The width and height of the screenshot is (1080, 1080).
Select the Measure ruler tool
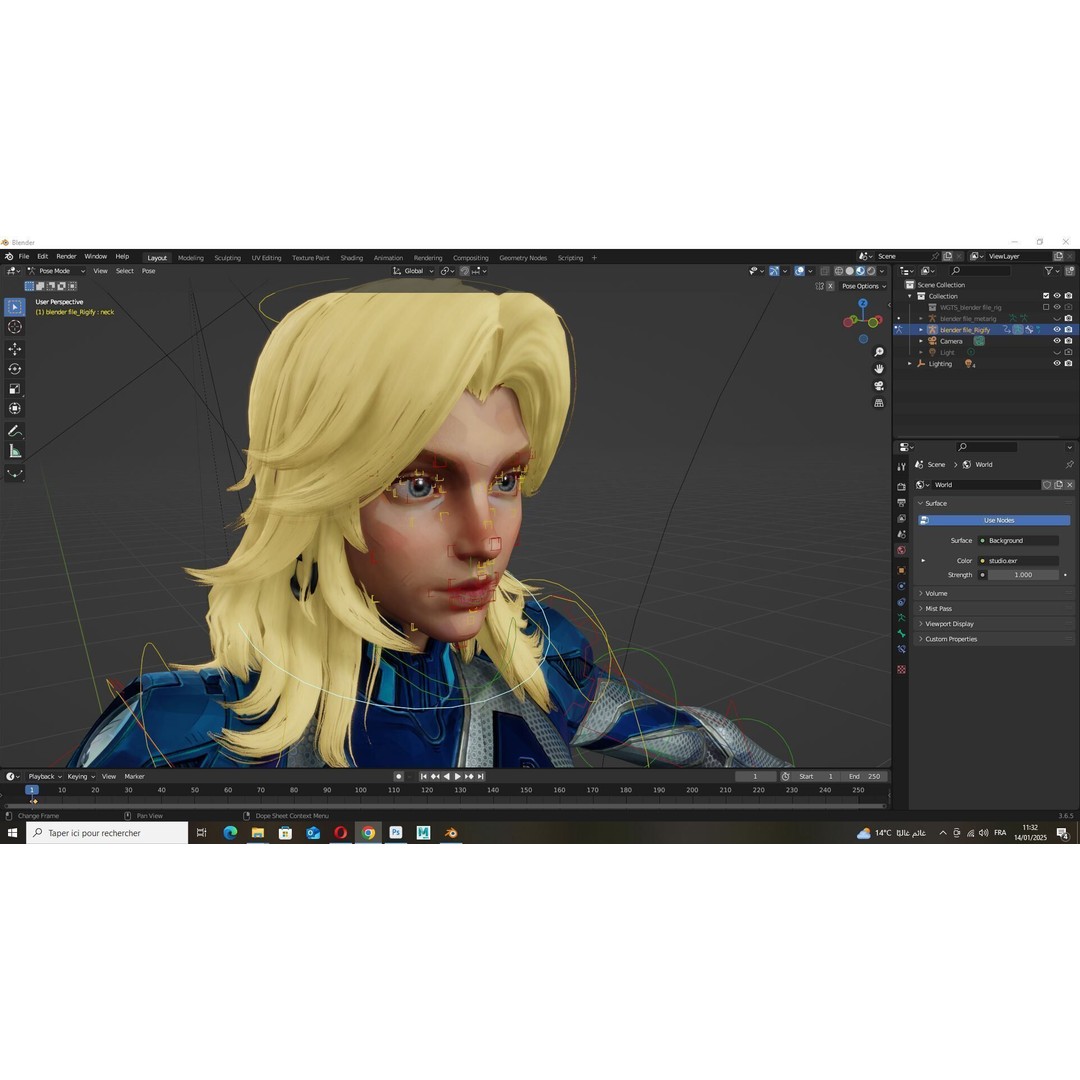coord(14,452)
